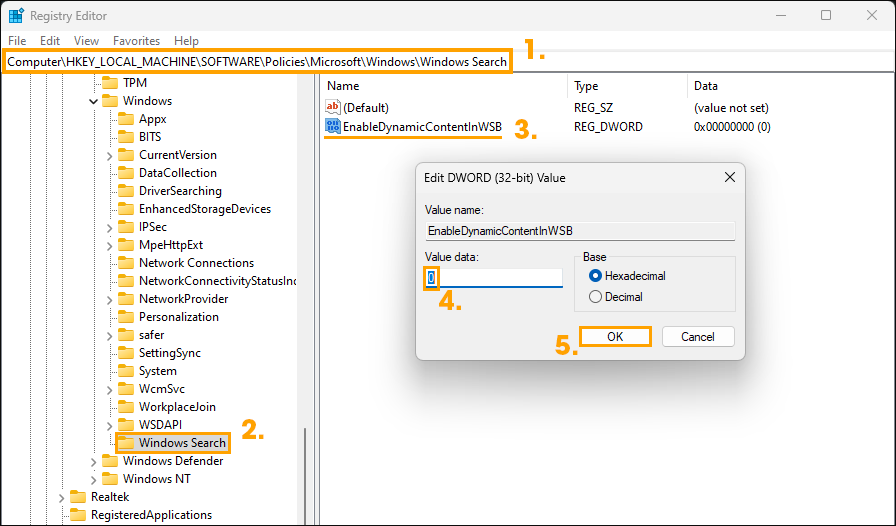Viewport: 896px width, 526px height.
Task: Open the File menu
Action: click(17, 41)
